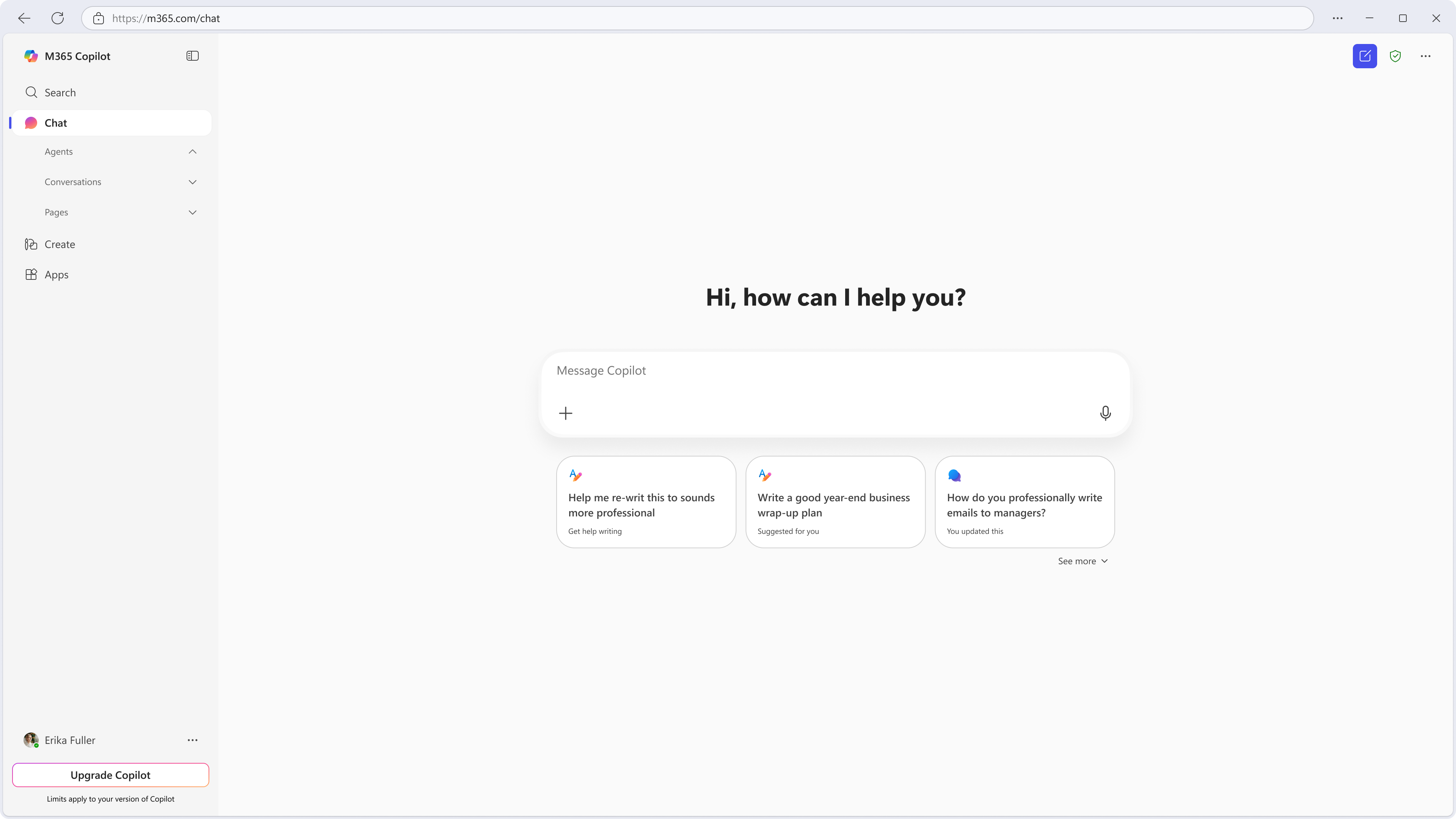Click the Hi, how can I help you heading
The image size is (1456, 819).
coord(835,297)
